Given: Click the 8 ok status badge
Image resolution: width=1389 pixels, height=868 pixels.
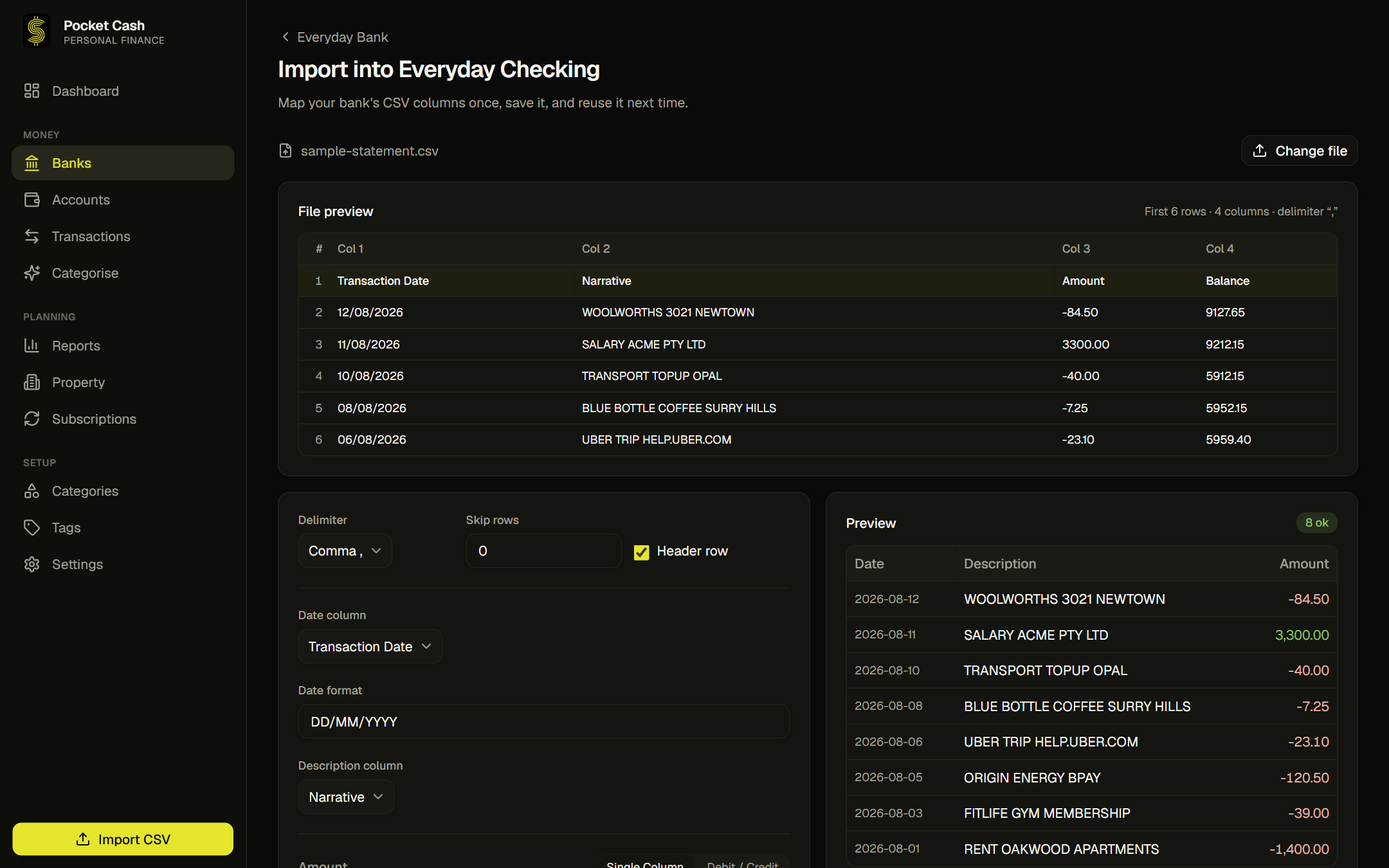Looking at the screenshot, I should click(1316, 523).
